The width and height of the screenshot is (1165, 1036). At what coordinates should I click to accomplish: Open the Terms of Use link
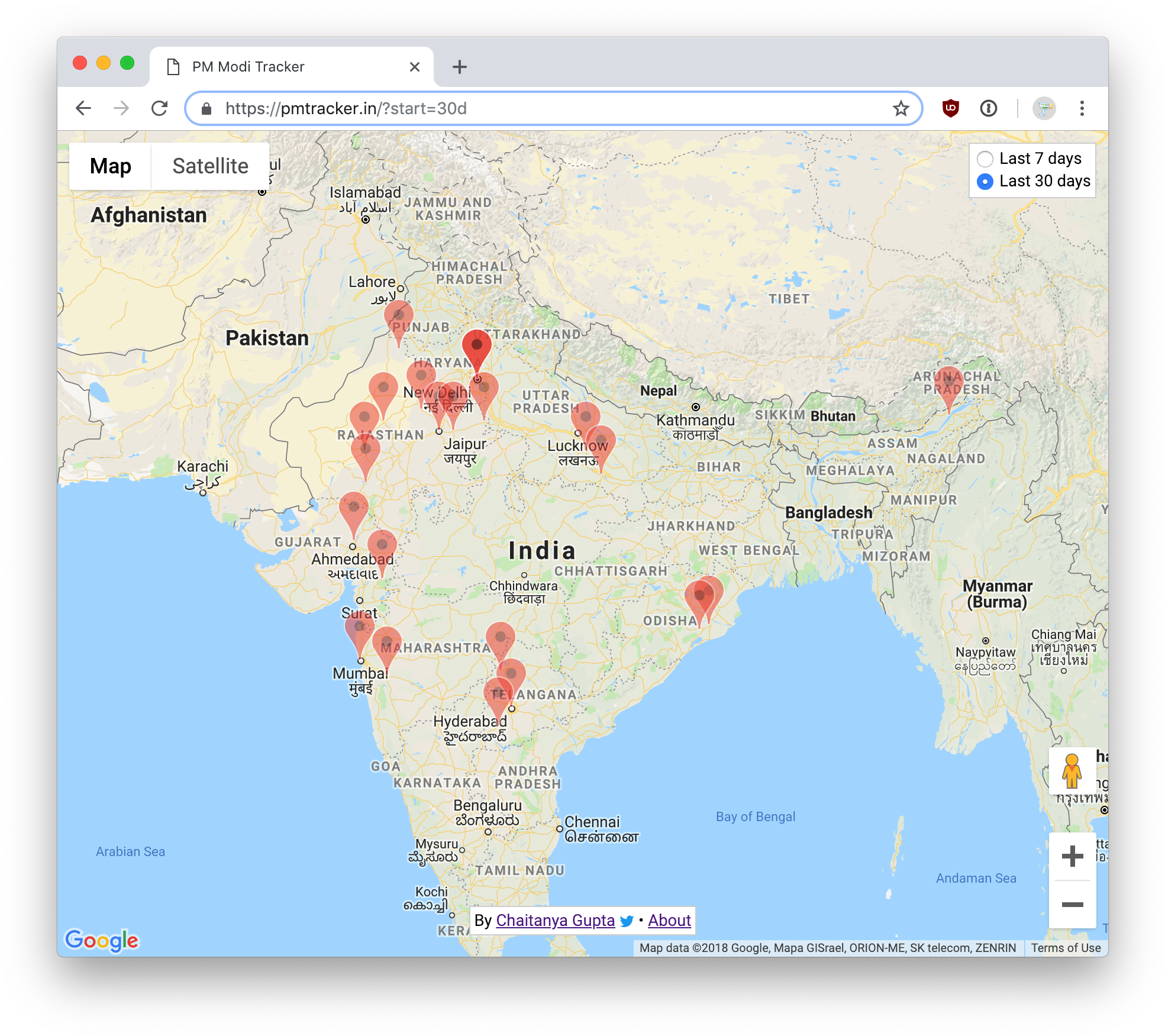point(1066,948)
